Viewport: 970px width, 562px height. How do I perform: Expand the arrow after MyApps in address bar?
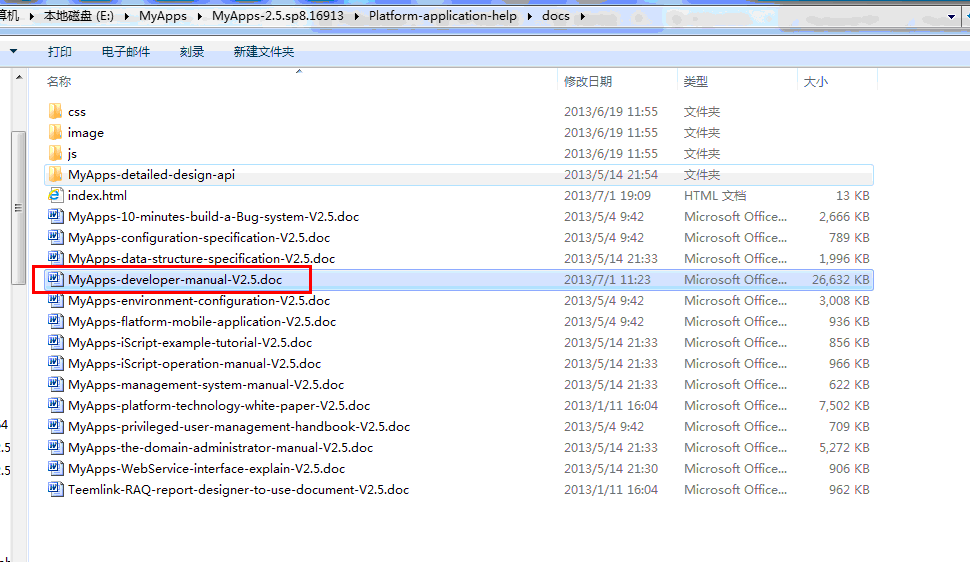coord(200,16)
